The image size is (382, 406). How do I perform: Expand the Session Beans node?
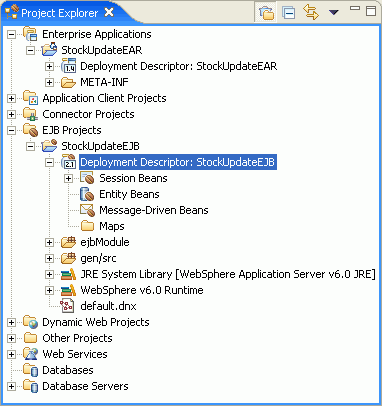68,178
